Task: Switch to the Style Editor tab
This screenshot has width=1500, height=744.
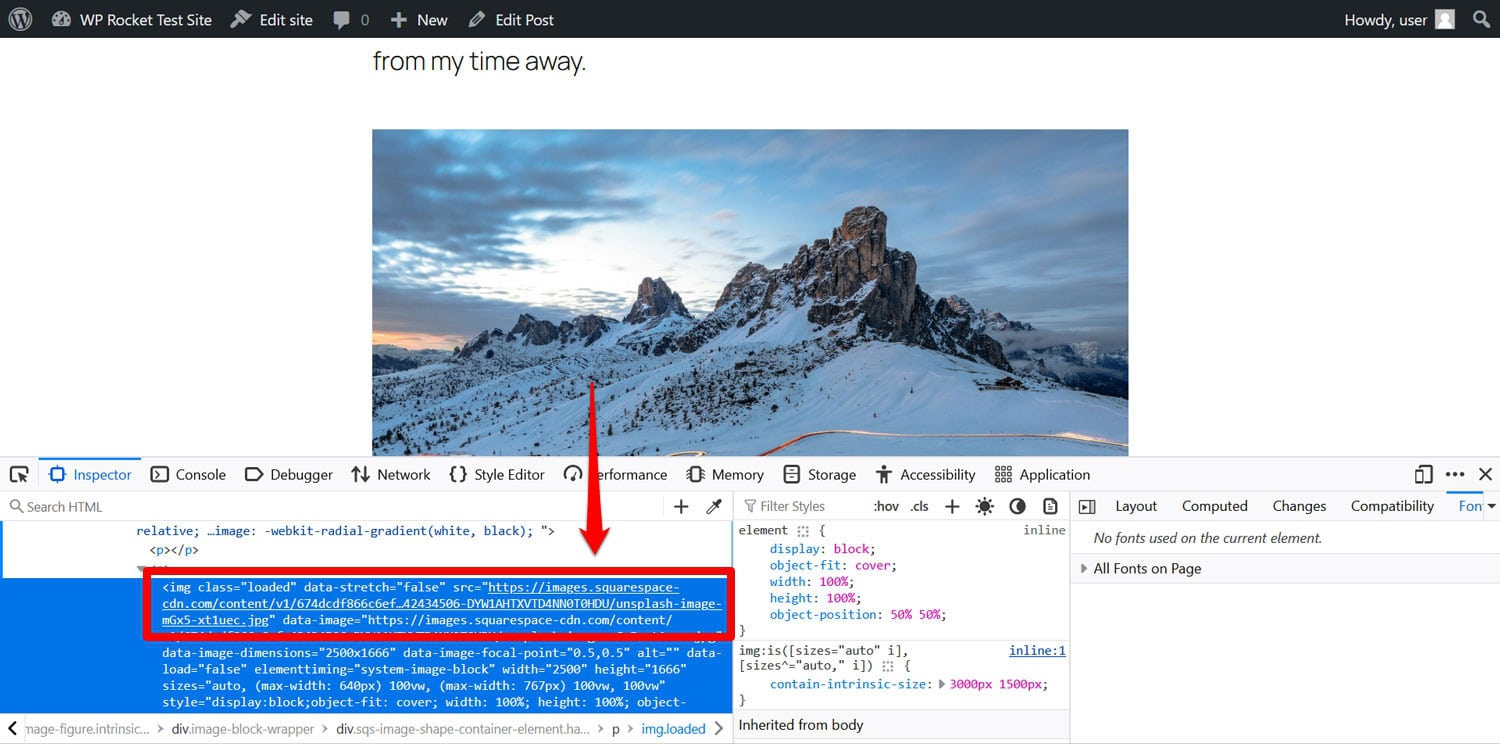Action: tap(497, 474)
